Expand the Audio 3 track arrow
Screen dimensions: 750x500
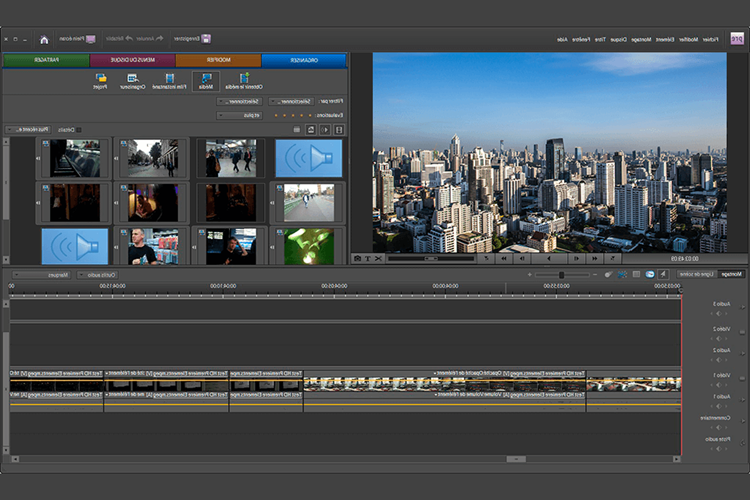coord(743,307)
